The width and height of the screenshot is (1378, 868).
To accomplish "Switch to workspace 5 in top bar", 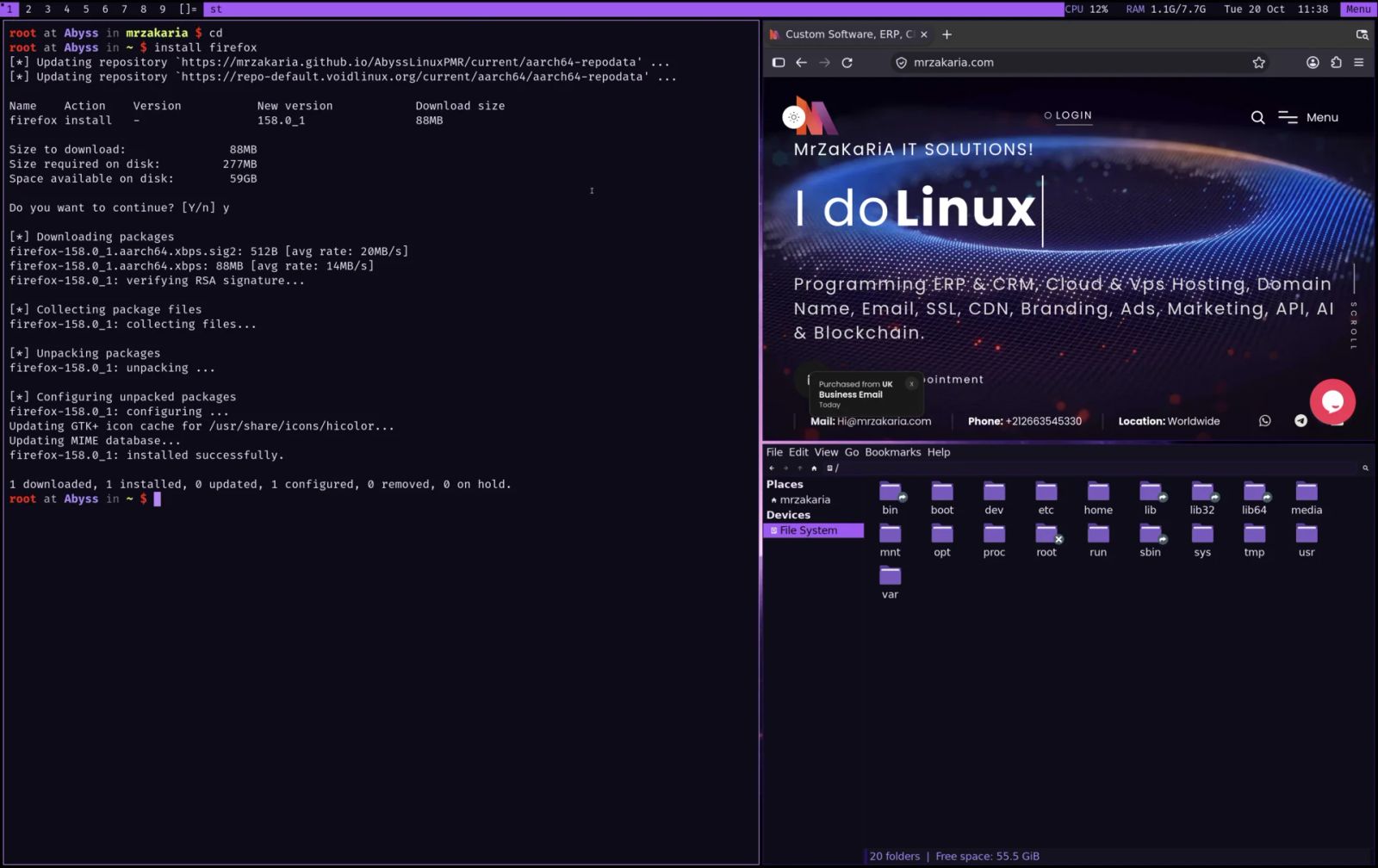I will click(86, 9).
